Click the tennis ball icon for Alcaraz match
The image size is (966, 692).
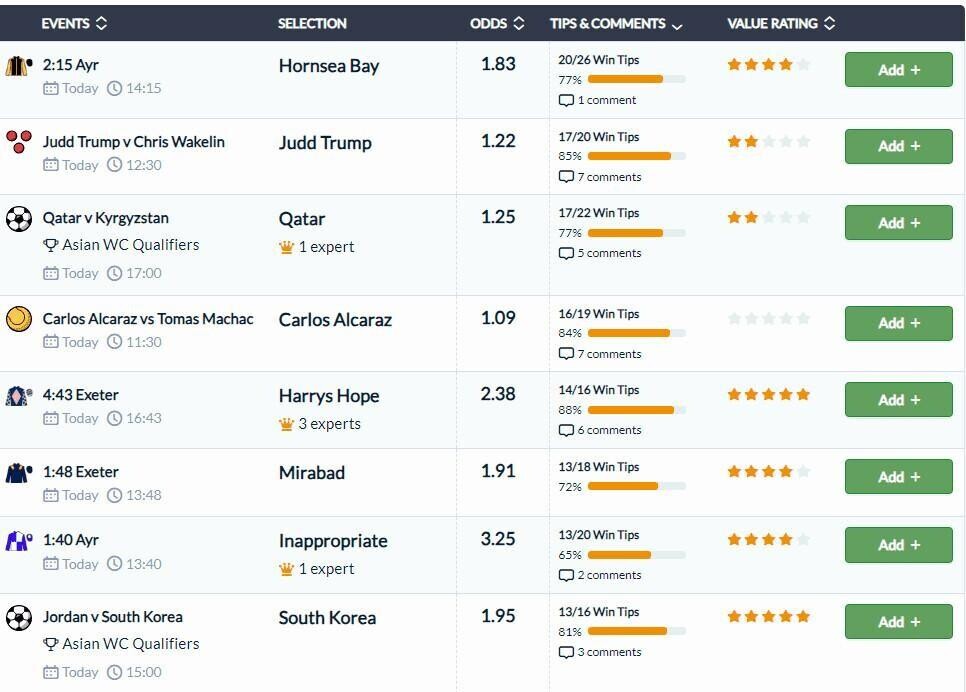tap(18, 319)
